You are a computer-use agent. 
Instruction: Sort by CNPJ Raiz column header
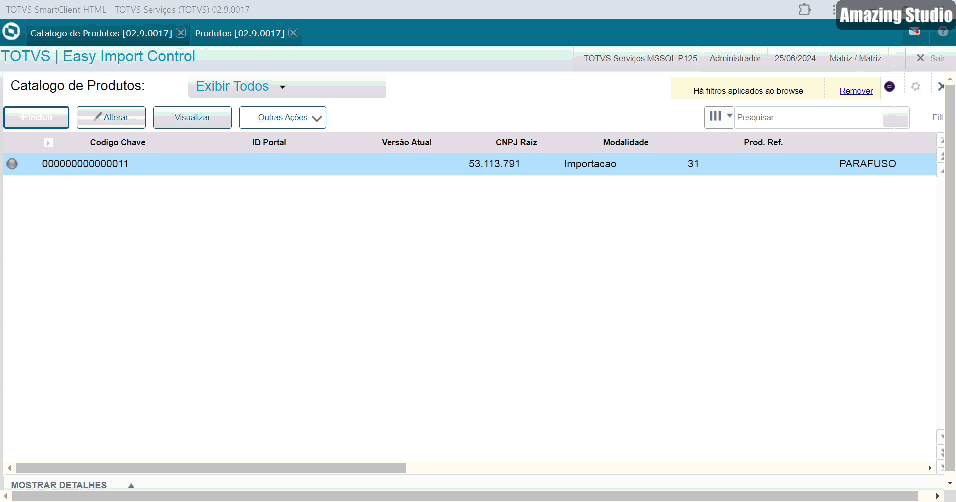(516, 142)
